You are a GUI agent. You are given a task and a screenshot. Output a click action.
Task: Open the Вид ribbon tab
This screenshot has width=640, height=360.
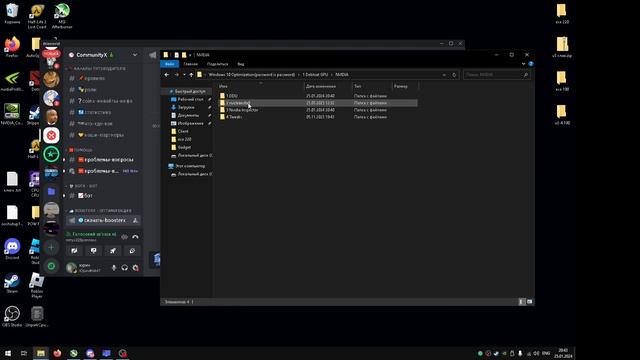[241, 64]
